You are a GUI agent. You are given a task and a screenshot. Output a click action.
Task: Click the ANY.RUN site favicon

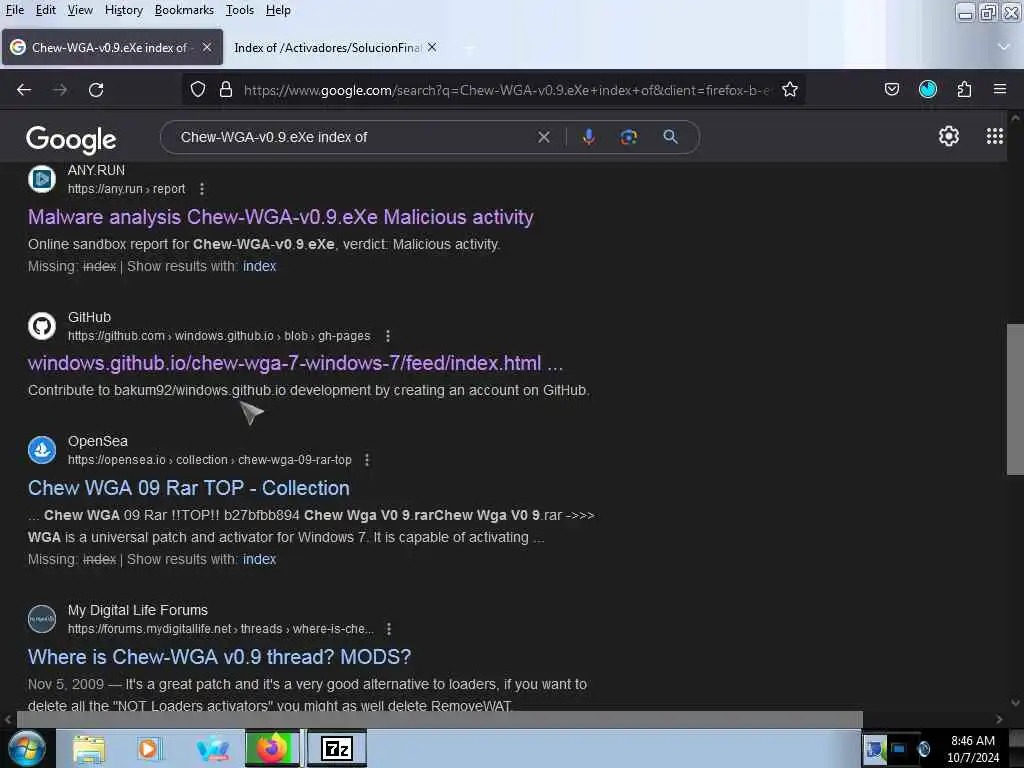(42, 179)
